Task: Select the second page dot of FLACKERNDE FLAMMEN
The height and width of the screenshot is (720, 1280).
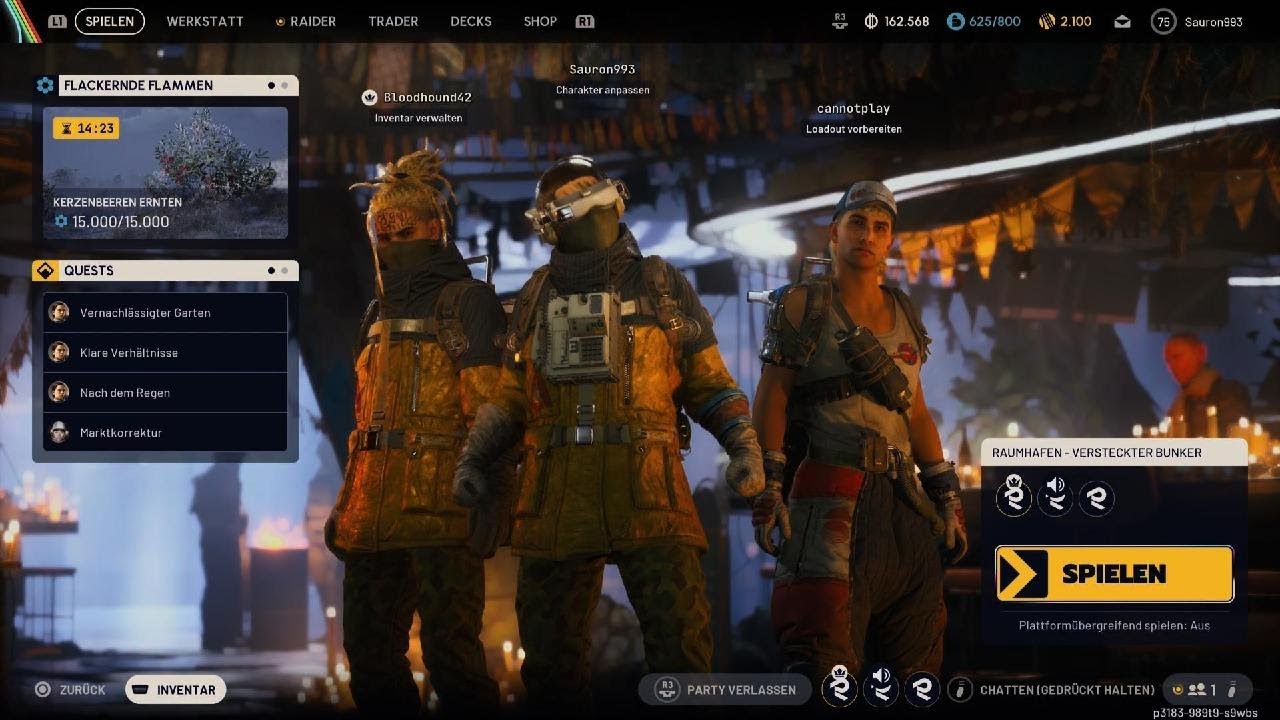Action: 284,85
